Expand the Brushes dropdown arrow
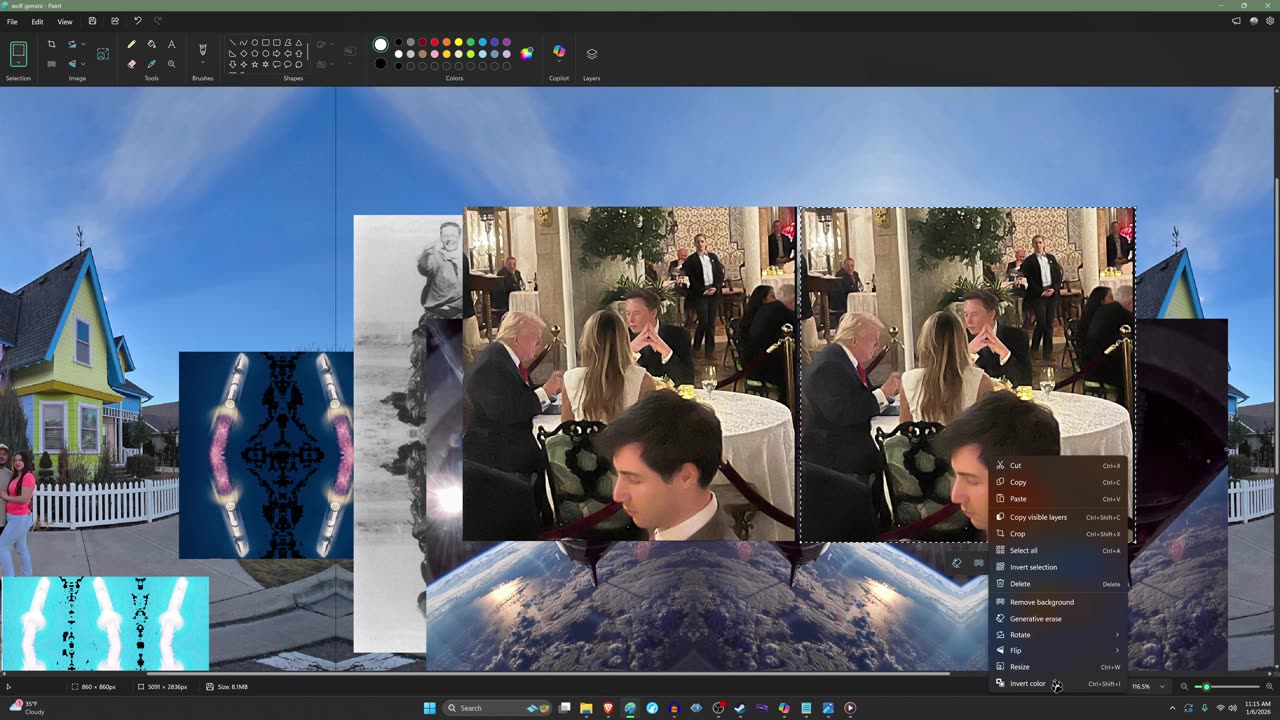 coord(202,63)
